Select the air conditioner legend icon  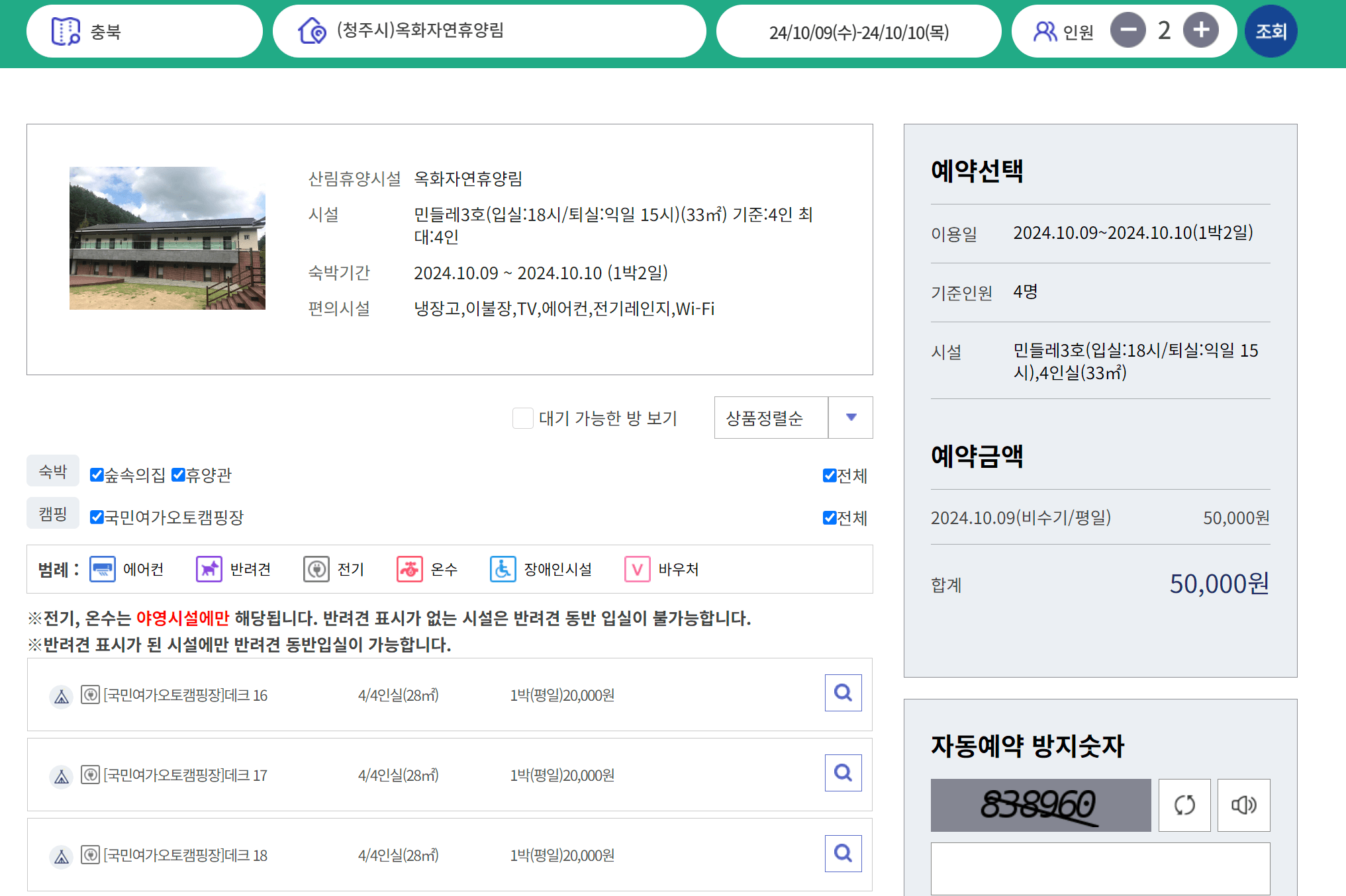click(103, 569)
